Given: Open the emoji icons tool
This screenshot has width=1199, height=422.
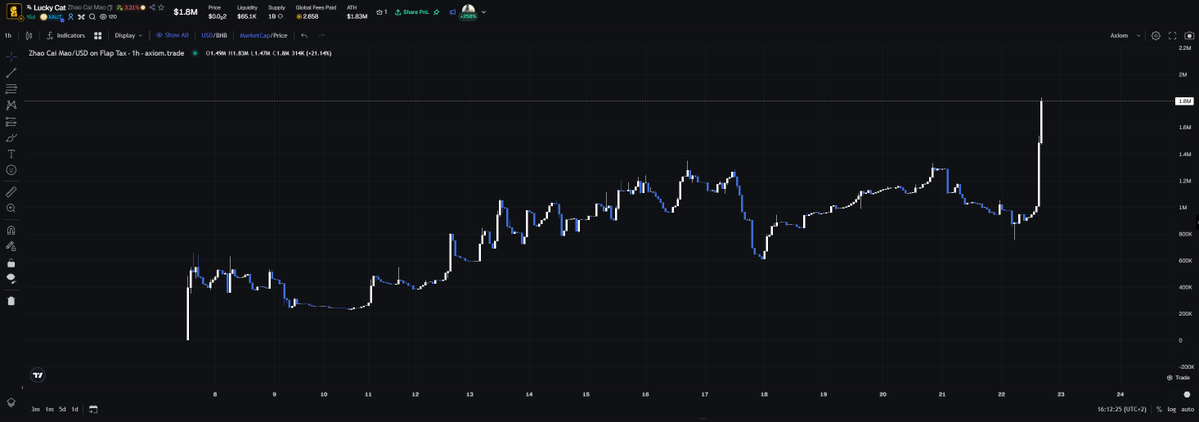Looking at the screenshot, I should pyautogui.click(x=11, y=170).
